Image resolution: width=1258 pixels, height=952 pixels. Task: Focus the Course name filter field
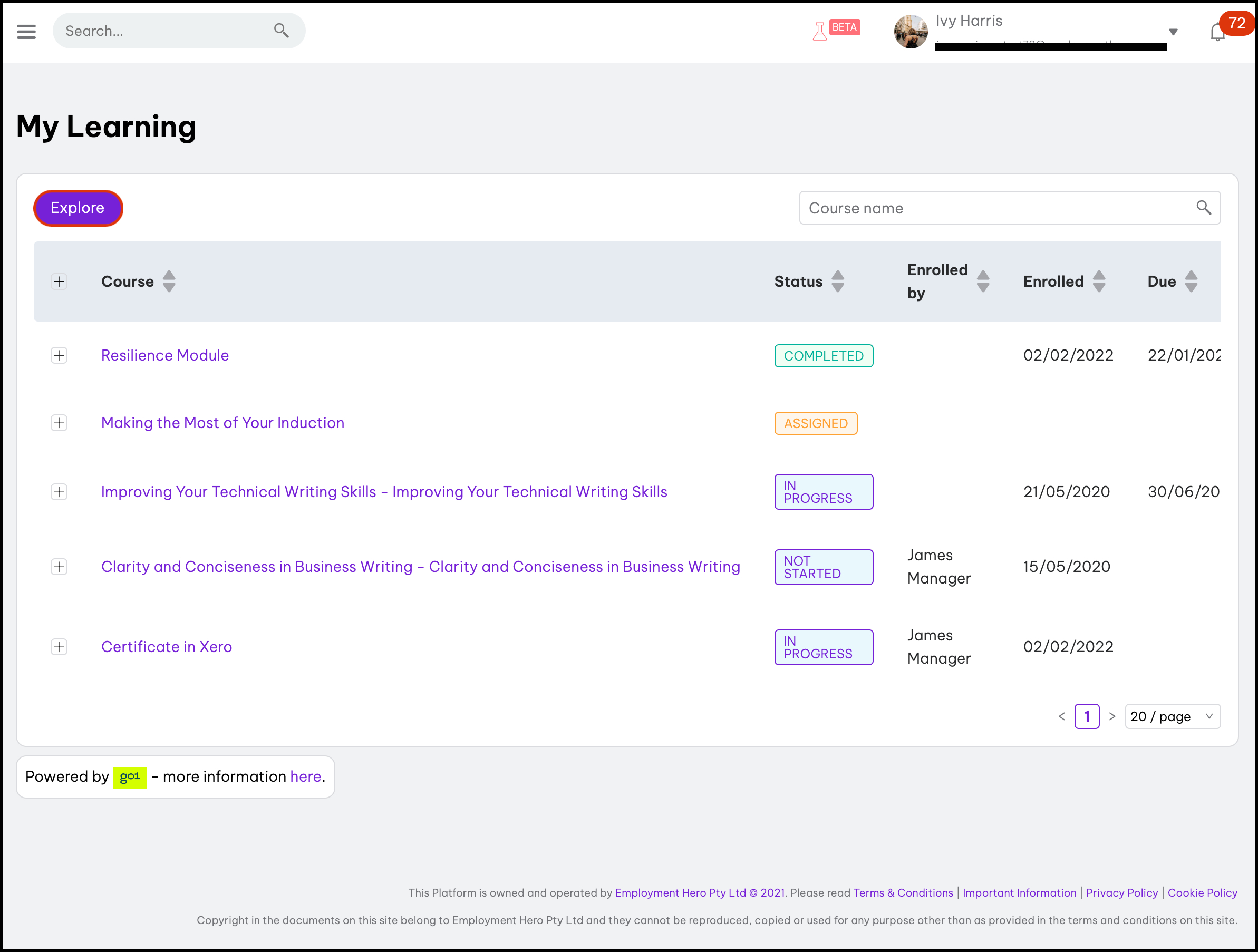995,208
